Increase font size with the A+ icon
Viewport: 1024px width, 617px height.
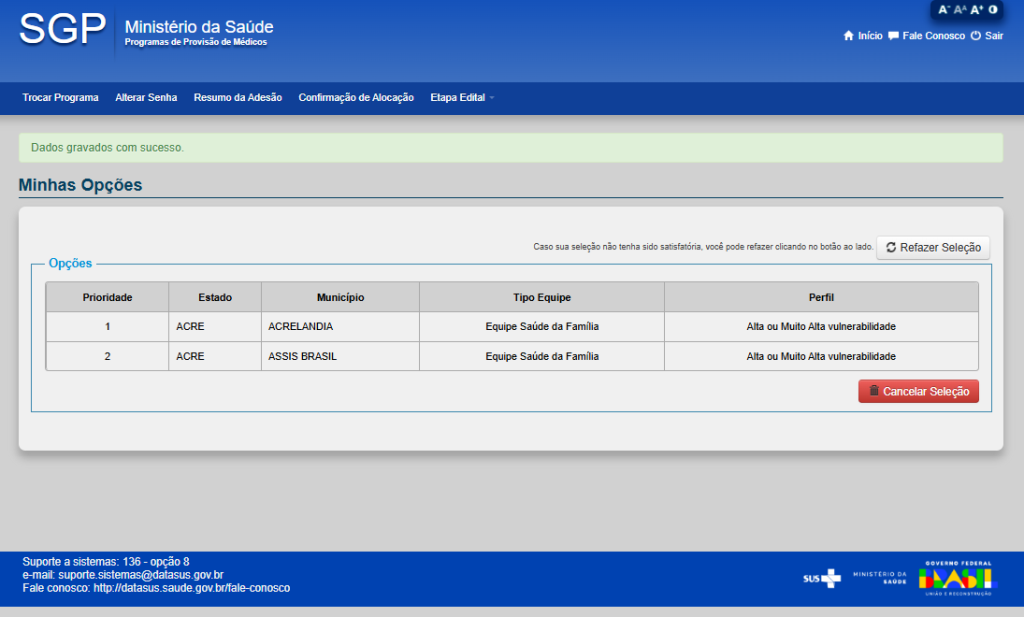click(x=977, y=9)
